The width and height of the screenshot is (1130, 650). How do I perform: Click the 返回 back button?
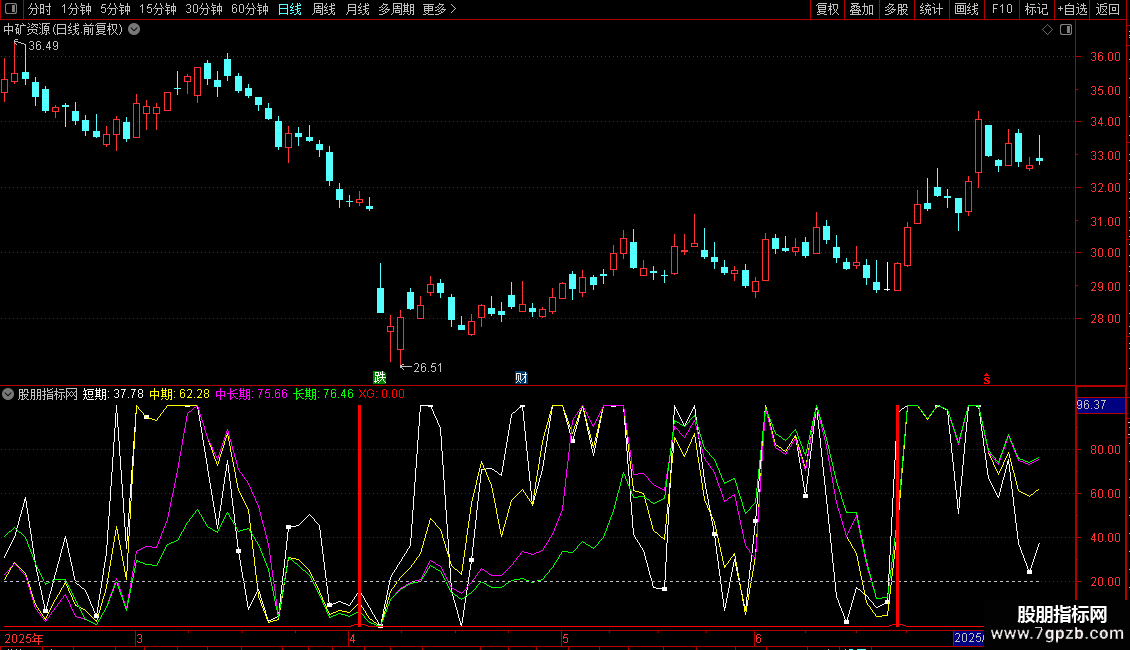1108,9
